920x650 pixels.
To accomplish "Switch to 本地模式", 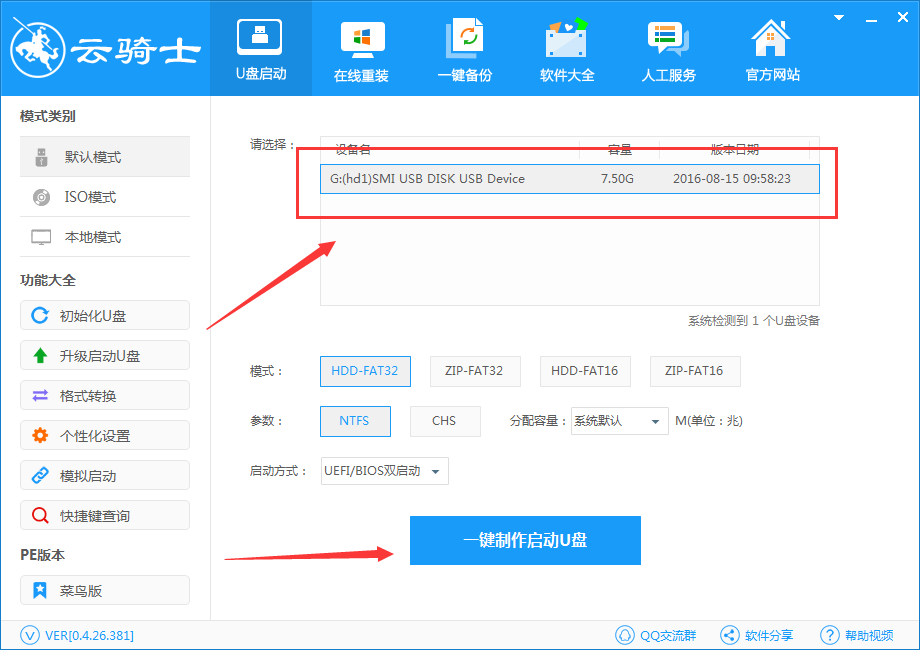I will [104, 237].
